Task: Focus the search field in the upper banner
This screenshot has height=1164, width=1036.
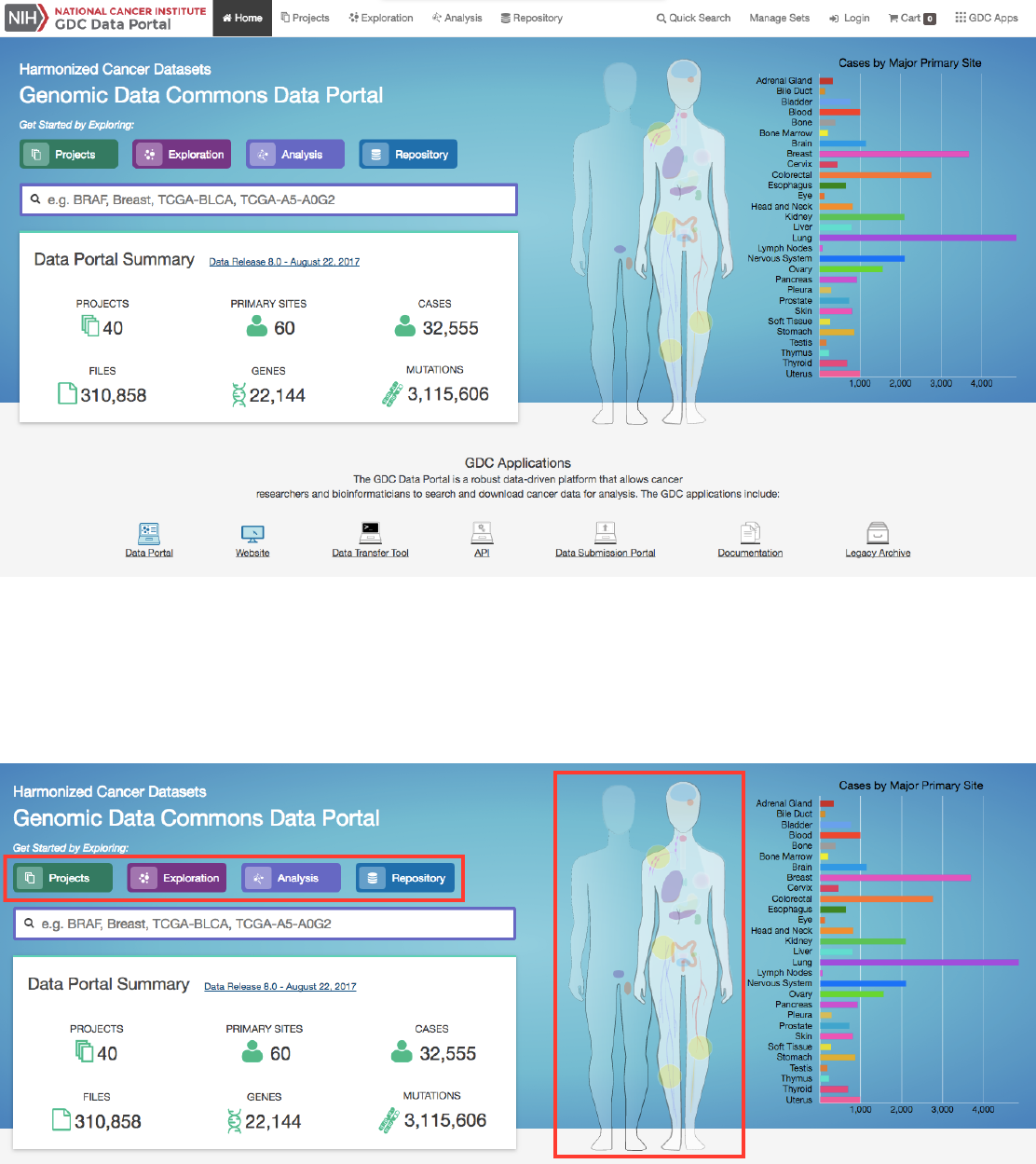Action: pos(268,199)
